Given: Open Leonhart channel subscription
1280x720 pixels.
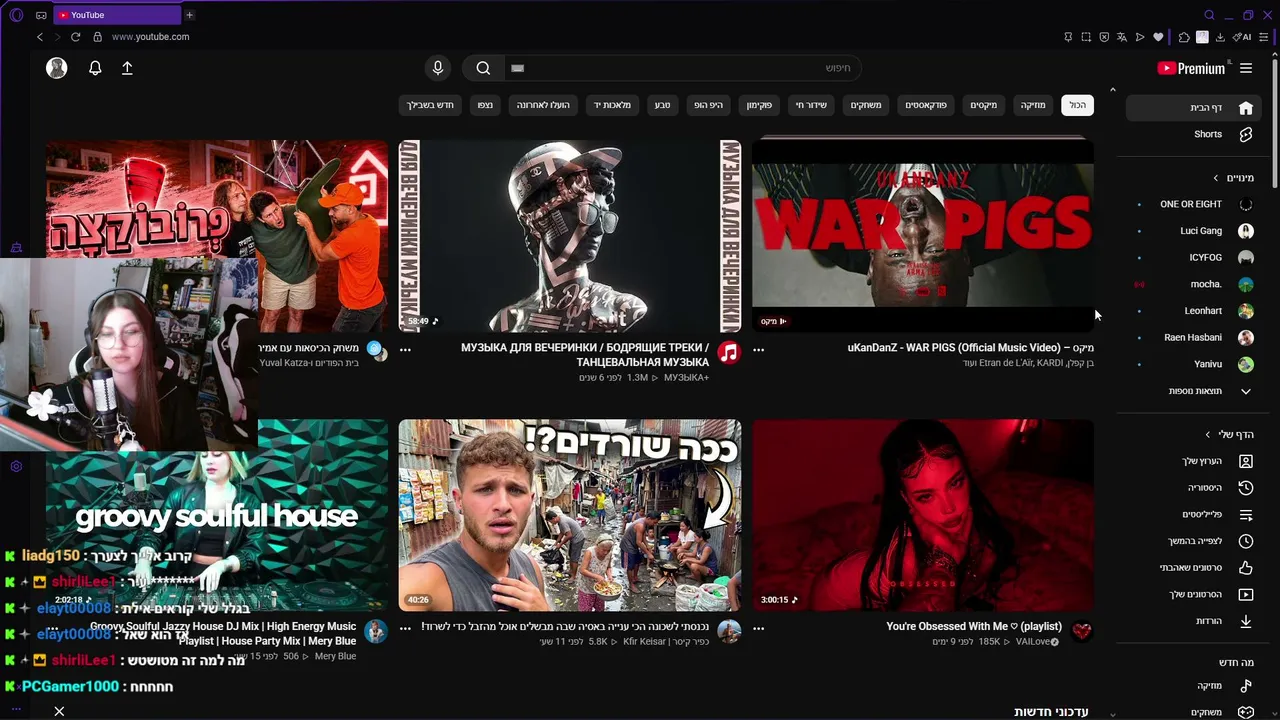Looking at the screenshot, I should (1196, 311).
